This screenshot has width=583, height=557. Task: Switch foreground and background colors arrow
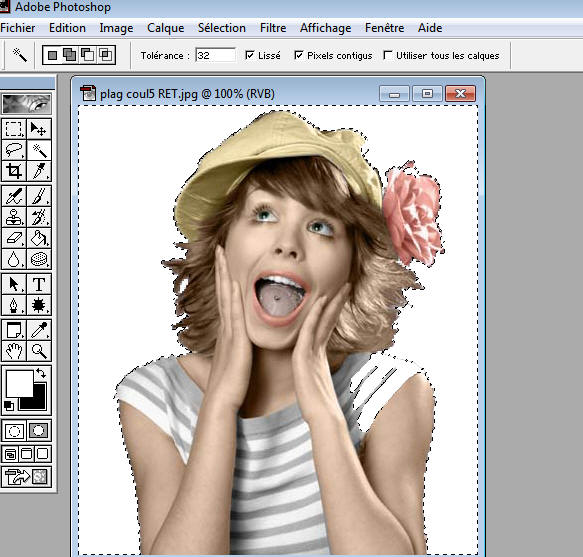pos(41,373)
